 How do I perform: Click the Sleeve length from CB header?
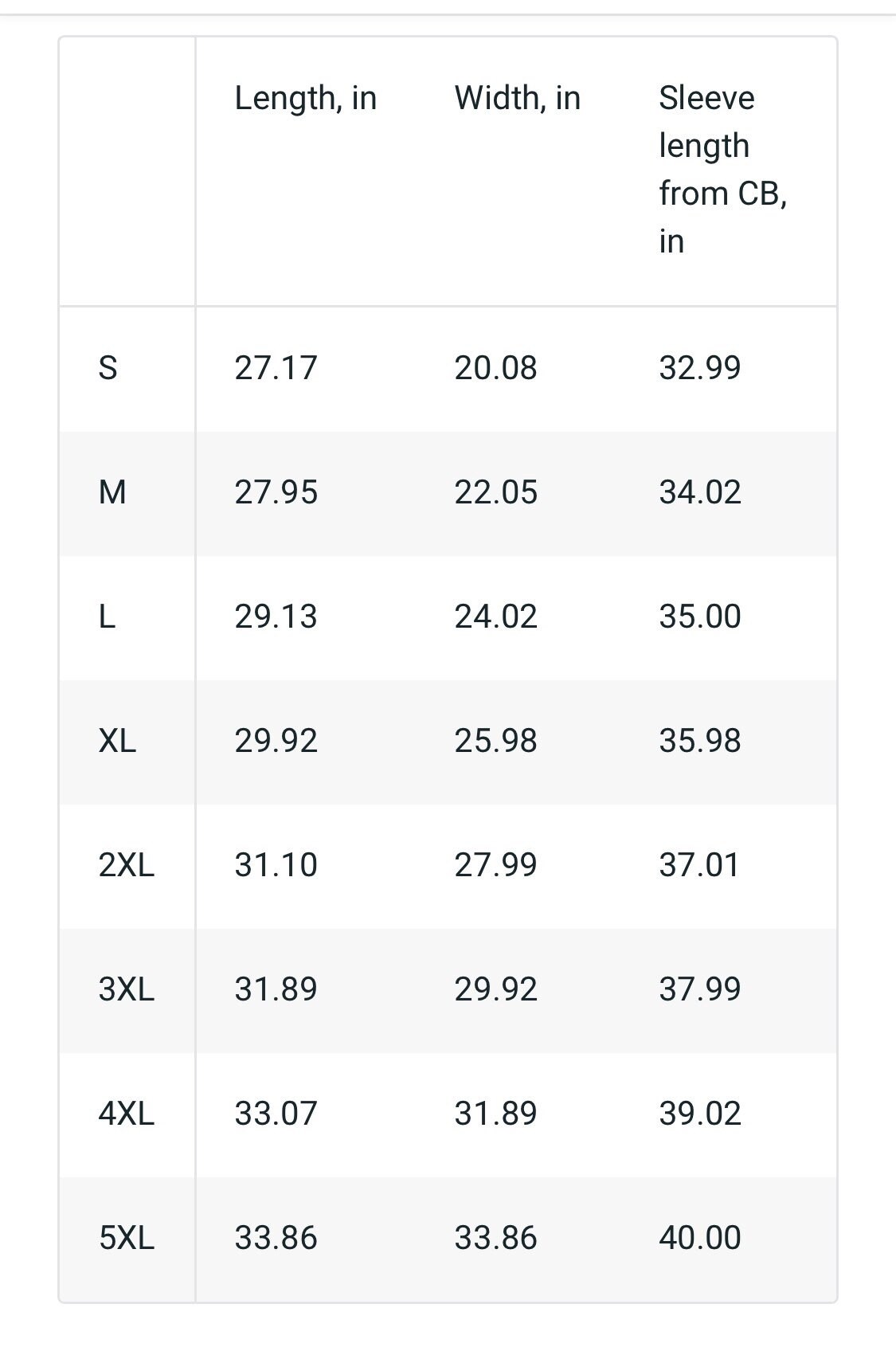[722, 169]
